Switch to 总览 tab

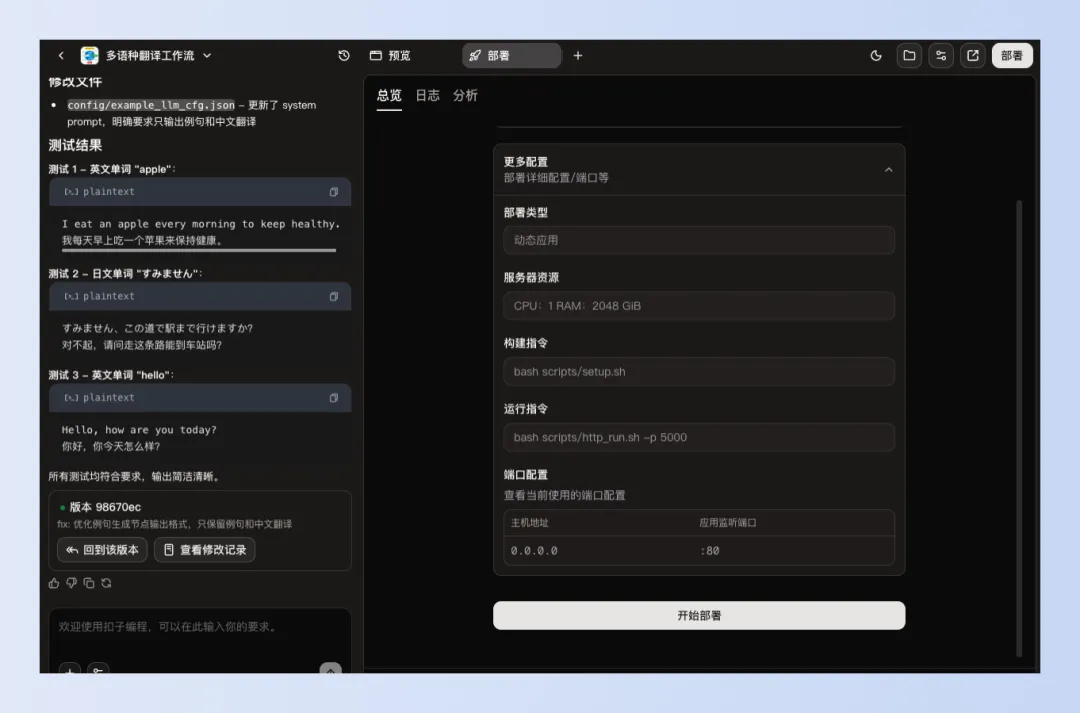pos(389,96)
